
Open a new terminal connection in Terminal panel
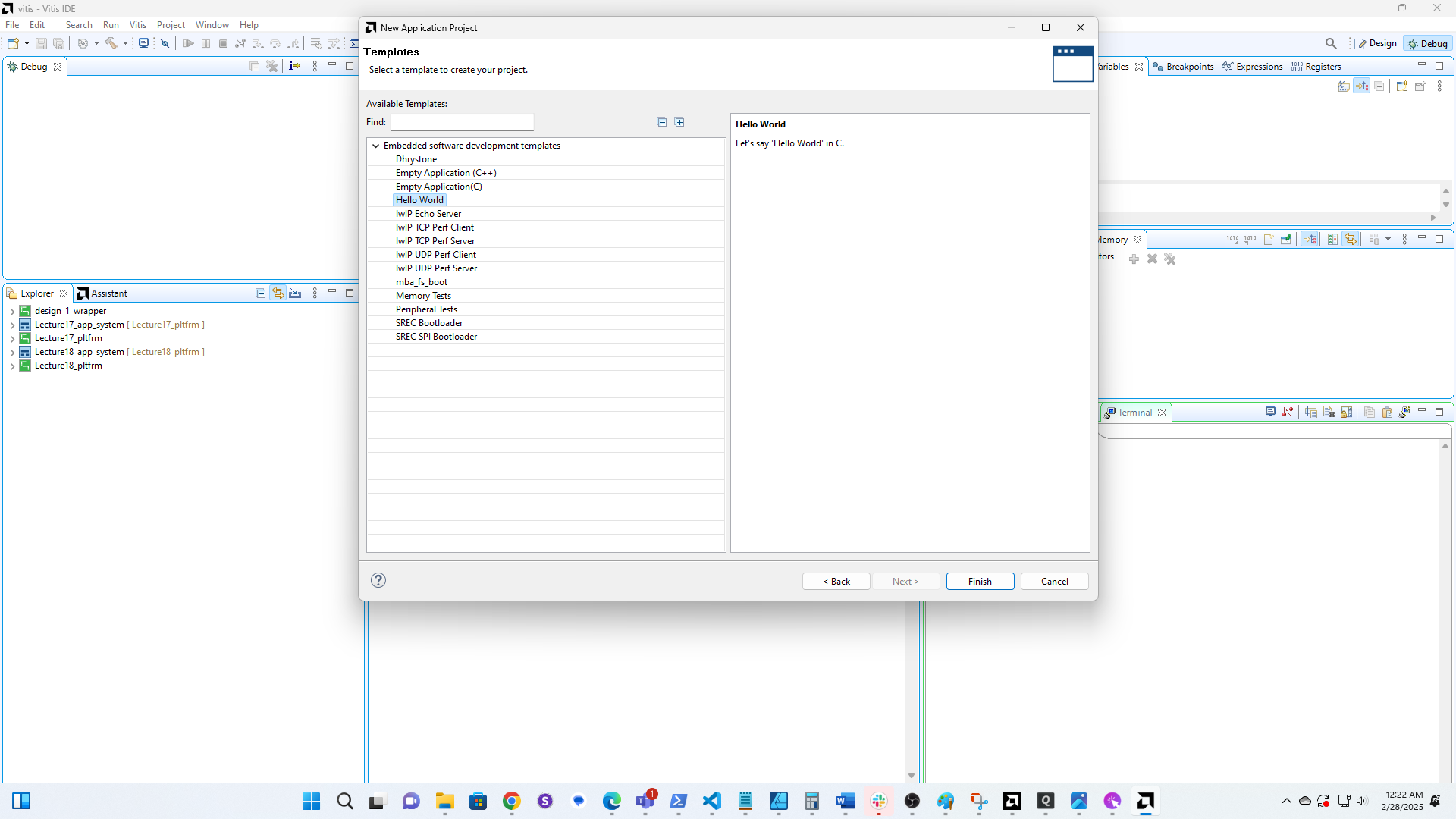pos(1271,412)
